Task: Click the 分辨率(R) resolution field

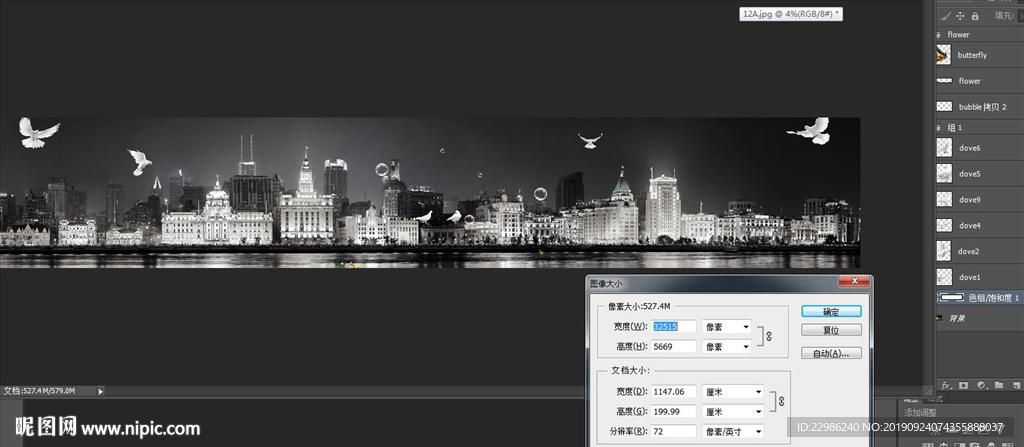Action: click(x=673, y=431)
